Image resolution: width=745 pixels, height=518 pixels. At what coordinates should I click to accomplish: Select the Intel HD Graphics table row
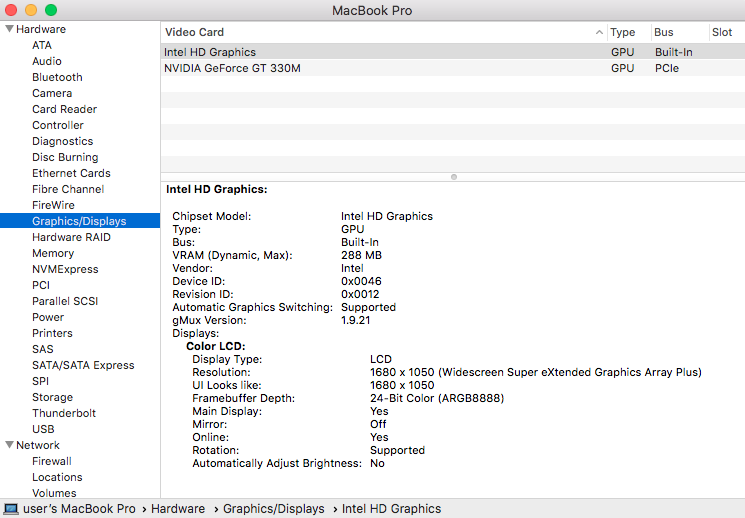pos(453,52)
